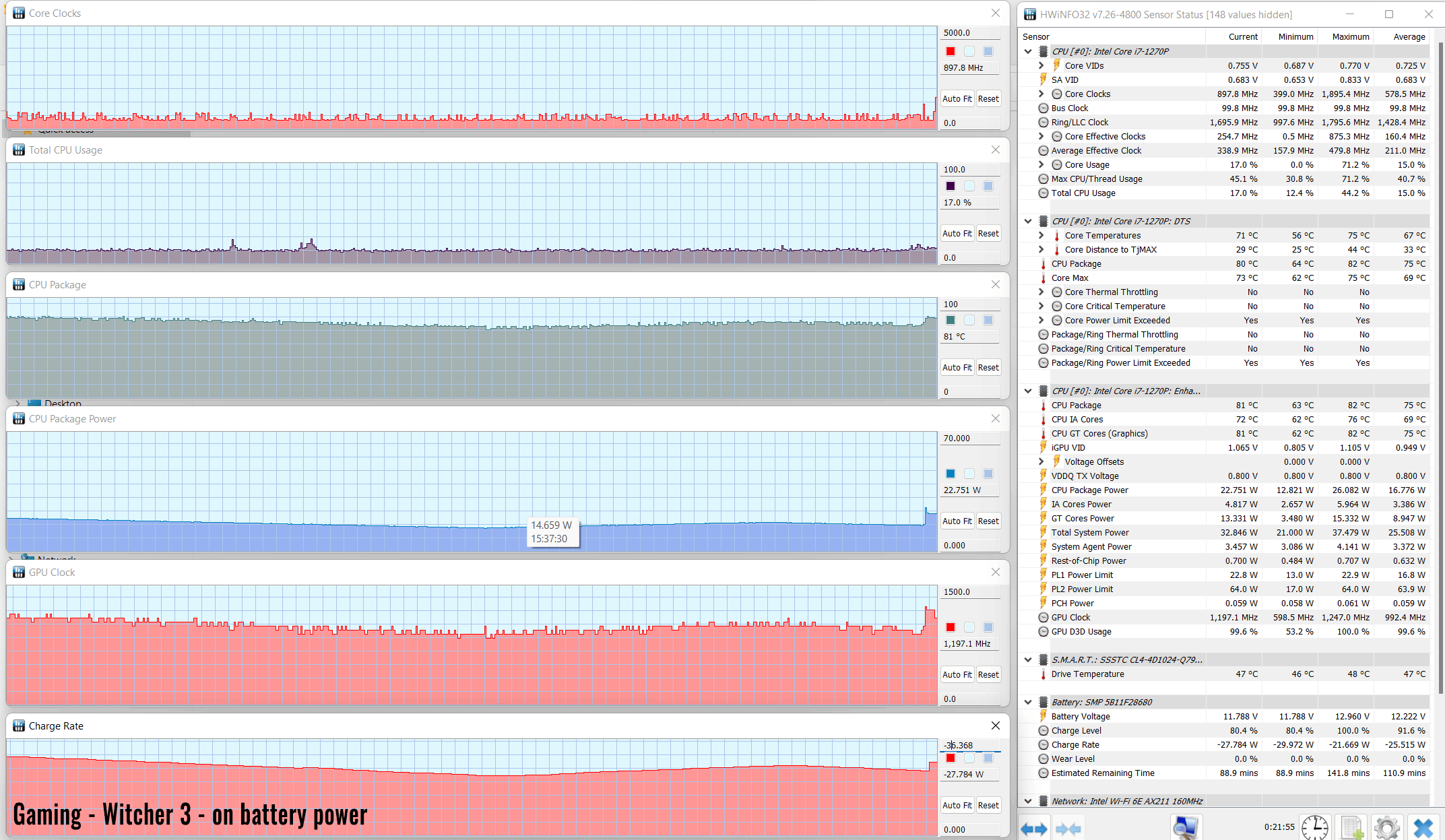Screen dimensions: 1445x840
Task: Click dark purple swatch in Total CPU Usage graph
Action: (951, 186)
